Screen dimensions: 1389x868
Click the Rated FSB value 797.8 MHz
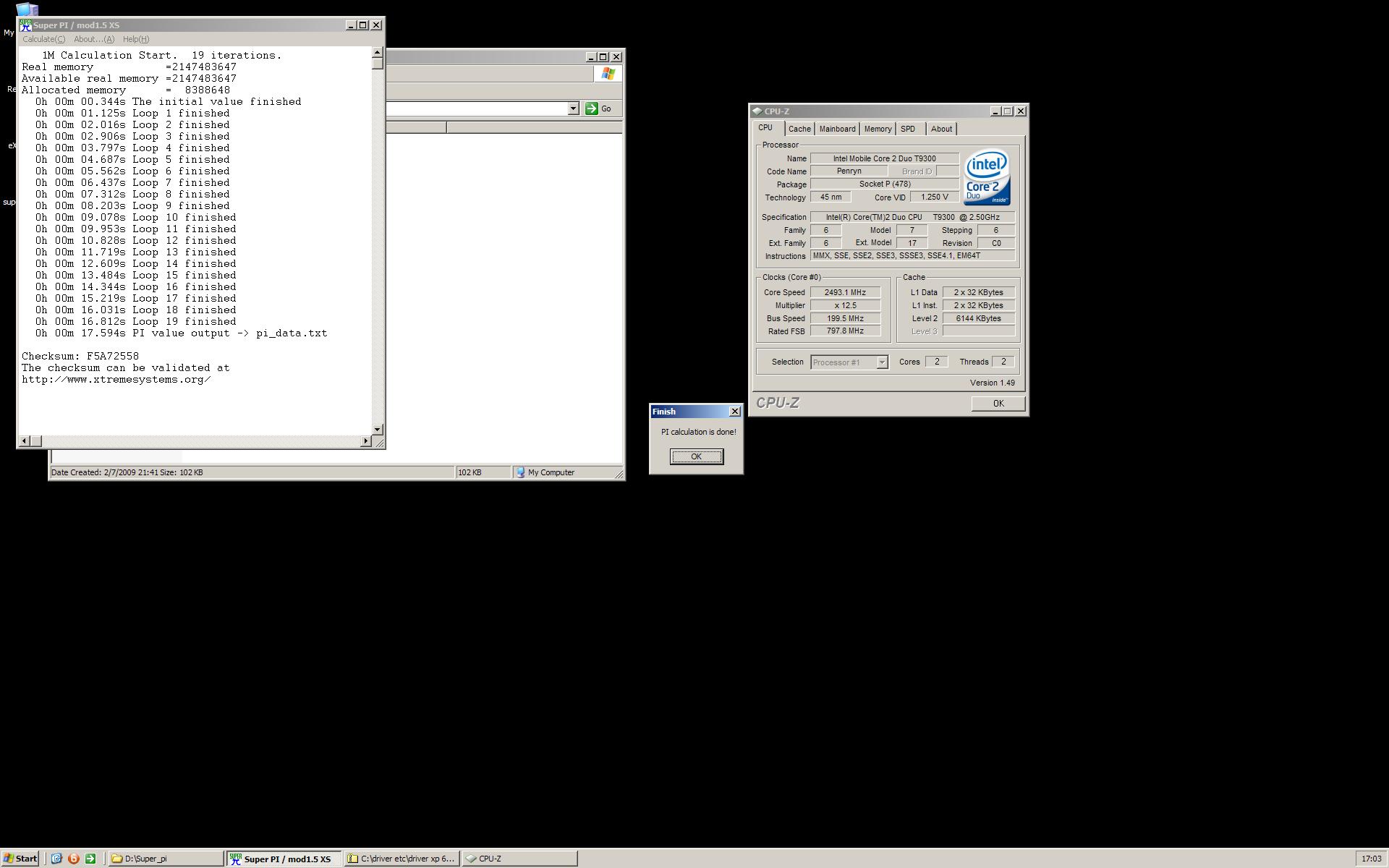(x=845, y=331)
